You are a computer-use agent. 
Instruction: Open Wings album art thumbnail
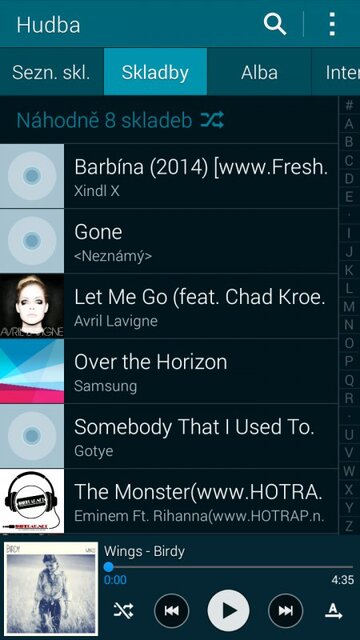51,589
